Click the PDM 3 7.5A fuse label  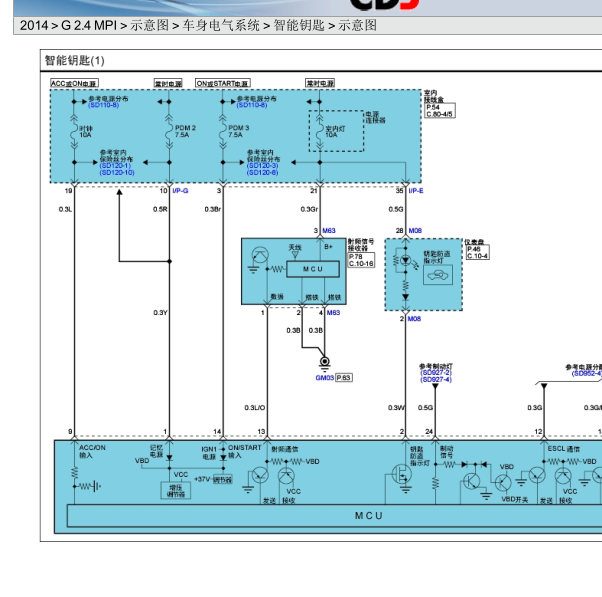(x=239, y=131)
